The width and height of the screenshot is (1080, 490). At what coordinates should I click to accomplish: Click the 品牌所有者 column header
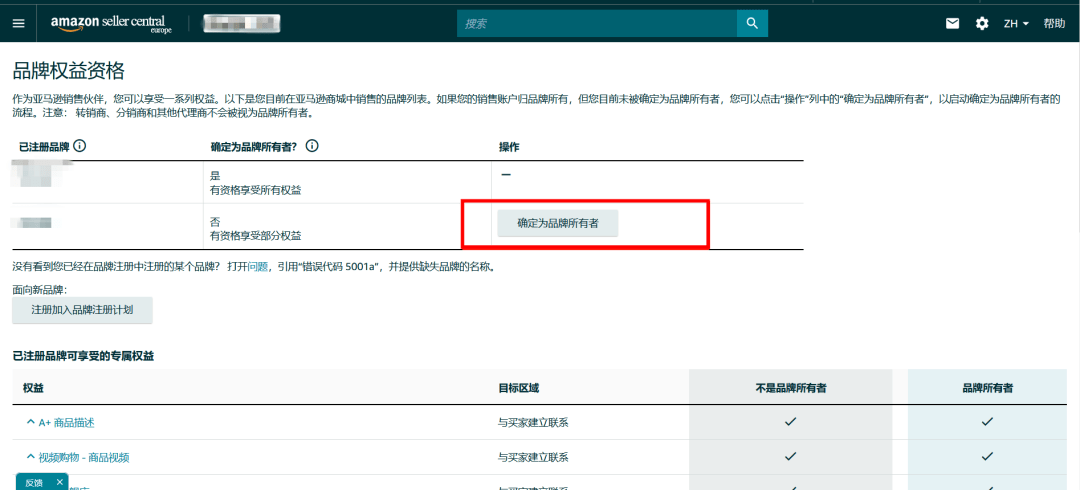(987, 387)
